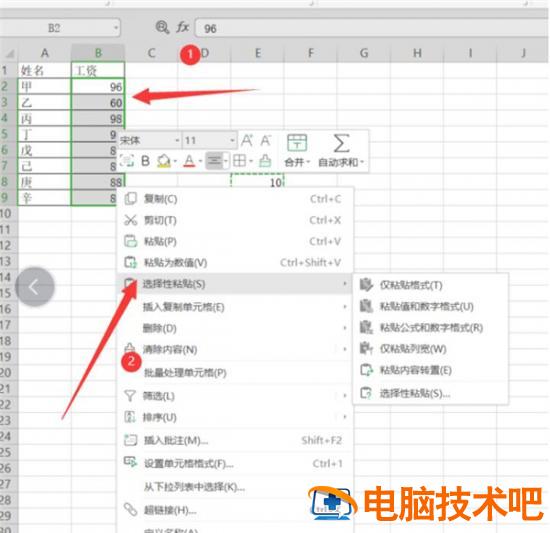Open the insert function fx button
The image size is (550, 533).
point(182,27)
